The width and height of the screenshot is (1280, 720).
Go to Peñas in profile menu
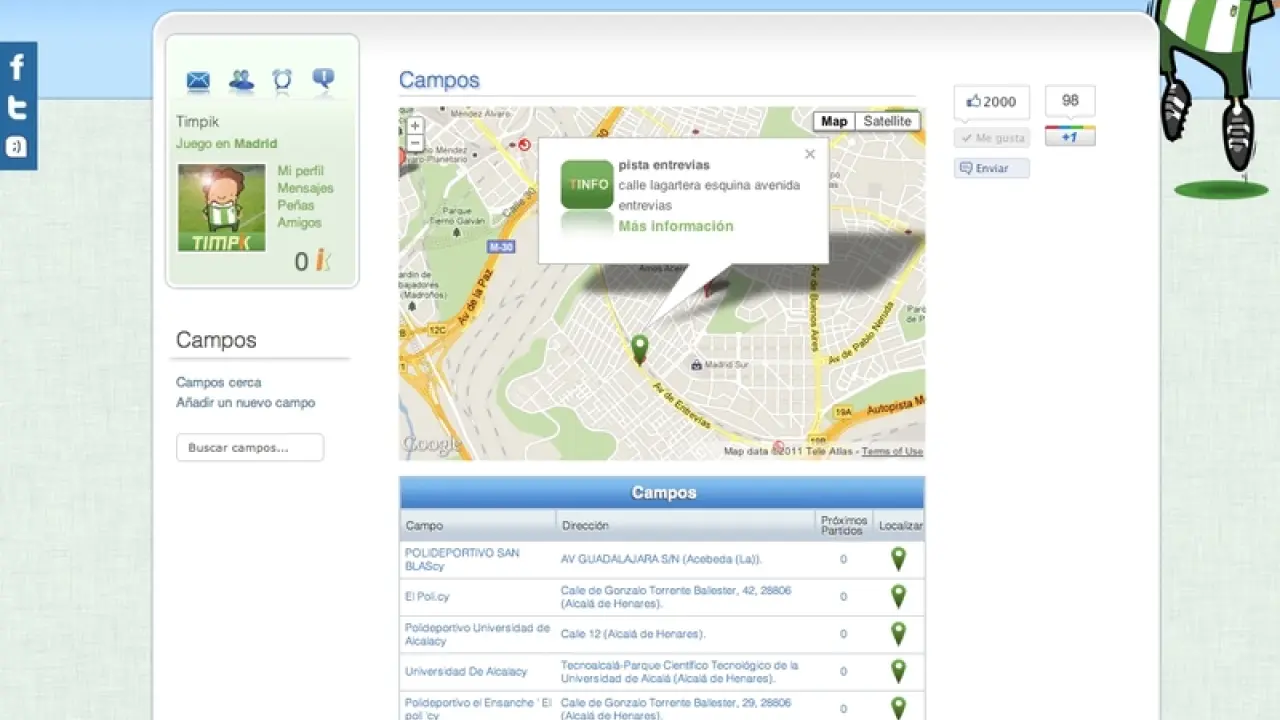296,205
